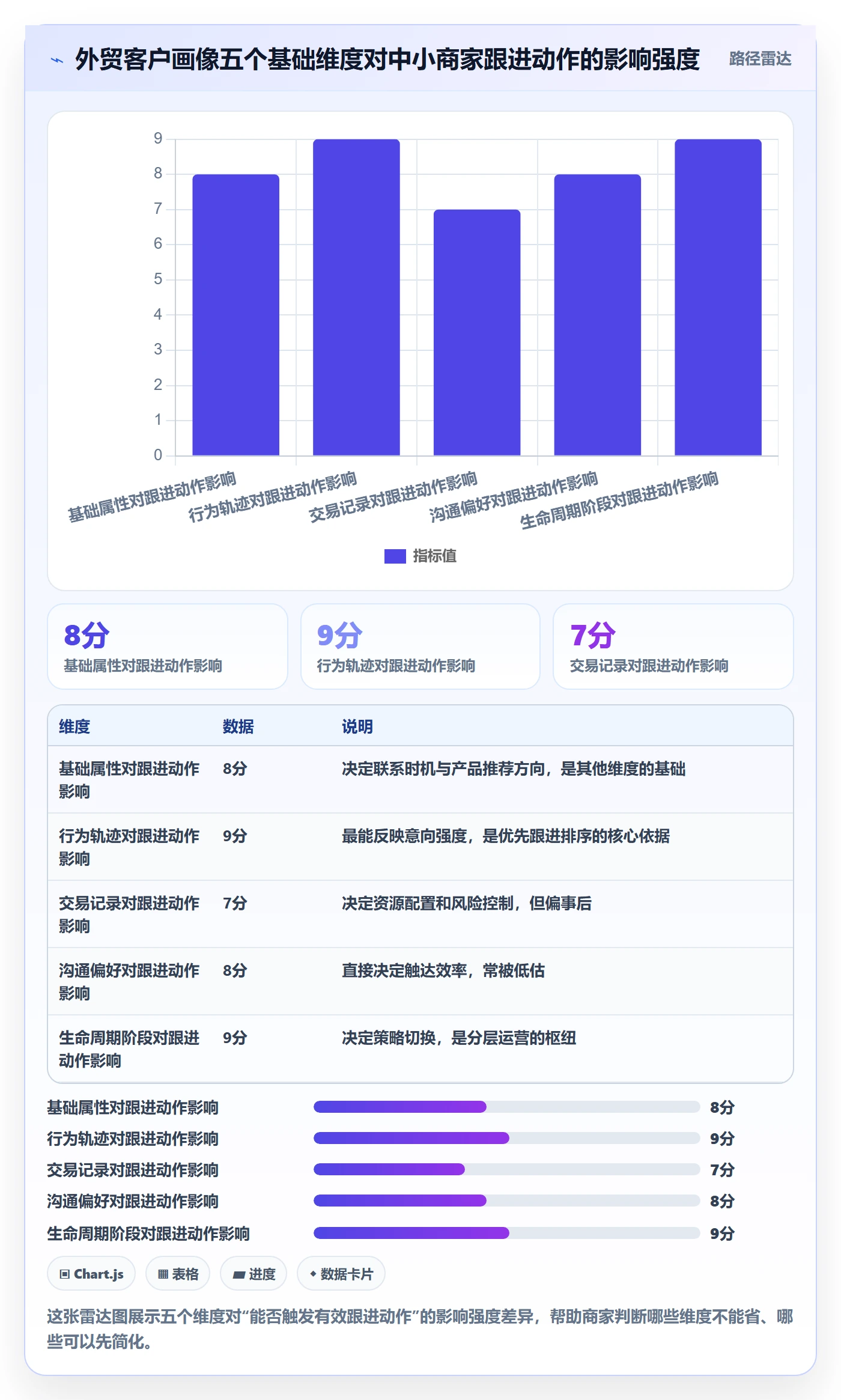Toggle the 指标值 legend color box
Screen dimensions: 841x1400
coord(395,556)
